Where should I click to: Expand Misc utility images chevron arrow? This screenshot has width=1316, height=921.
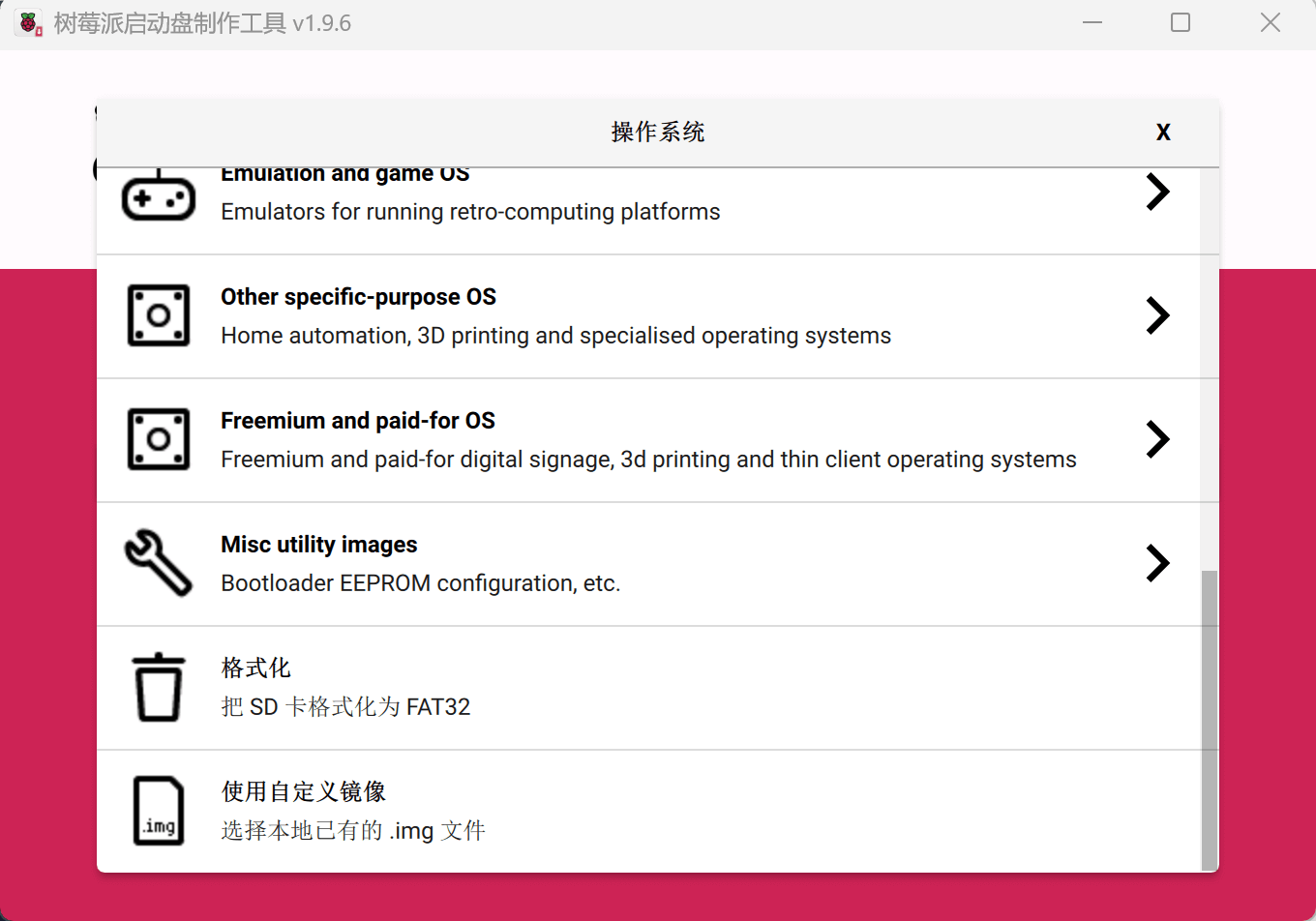coord(1157,563)
